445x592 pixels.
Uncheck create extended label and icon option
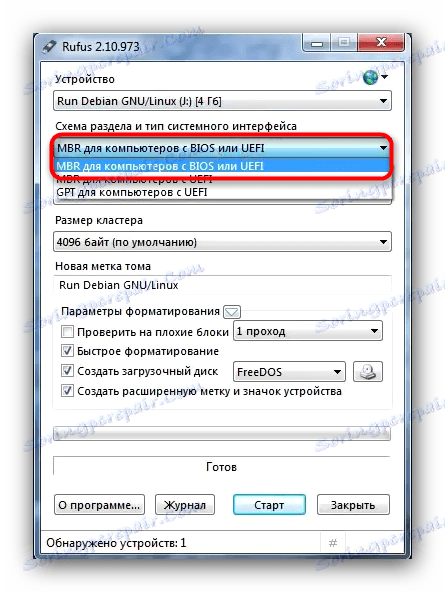67,391
